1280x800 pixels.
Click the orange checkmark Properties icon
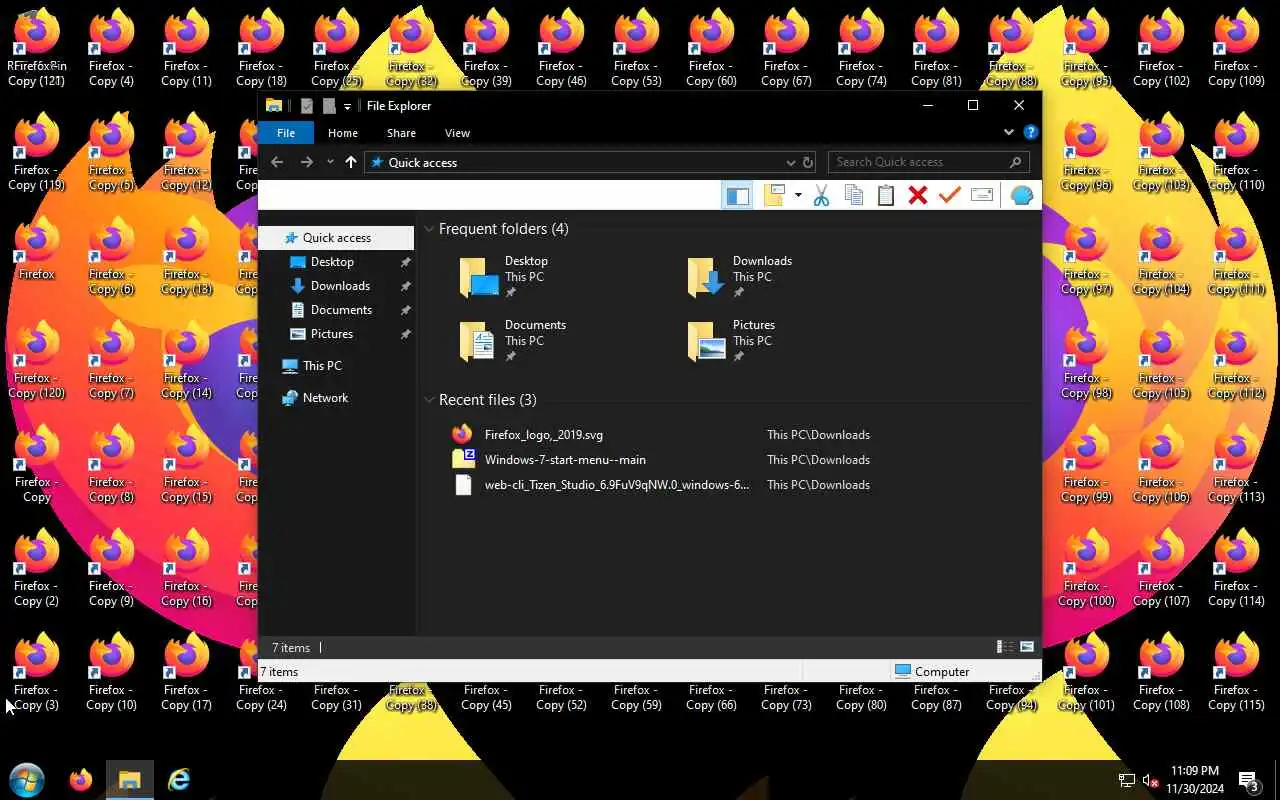click(x=949, y=196)
